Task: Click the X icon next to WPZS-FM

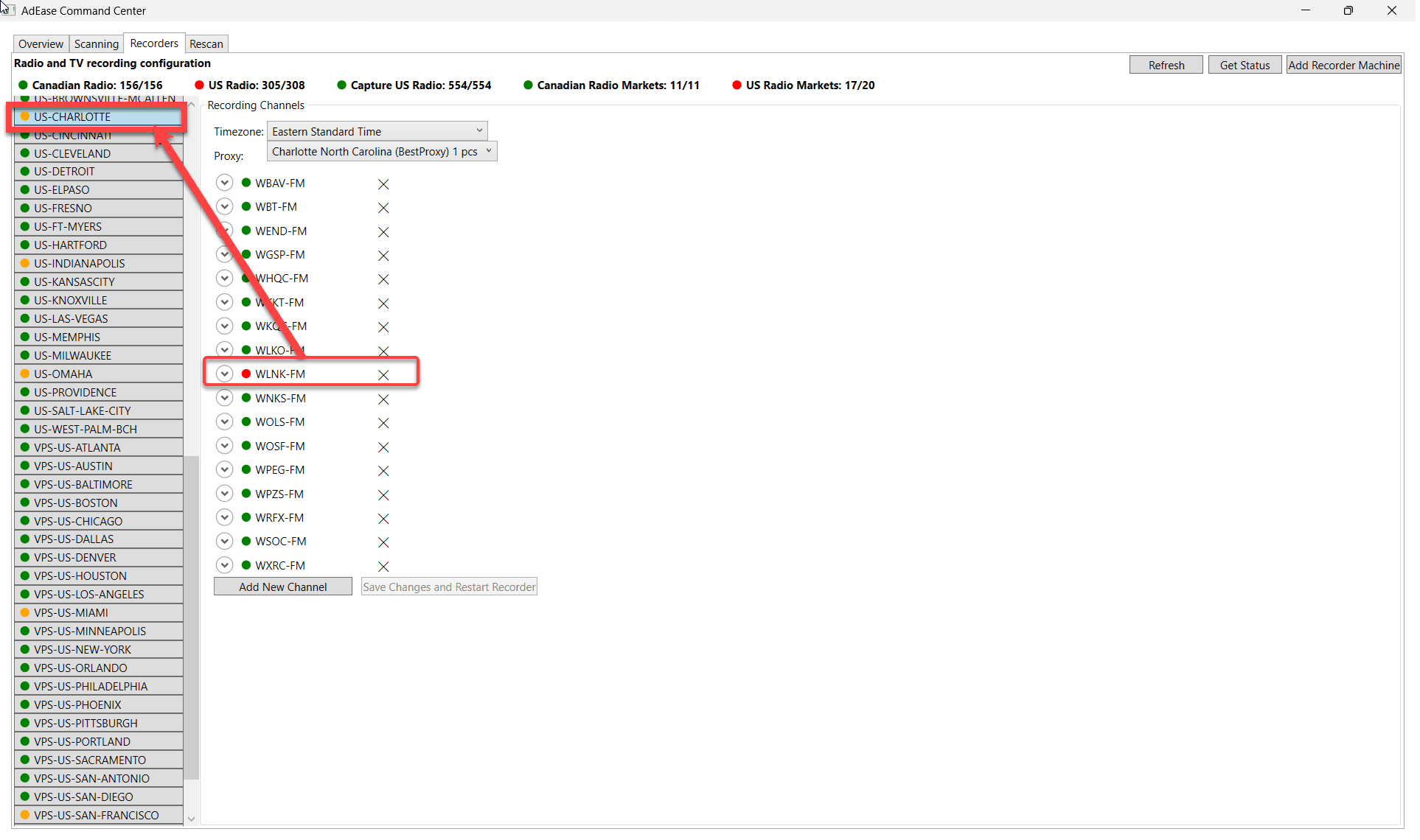Action: [x=383, y=495]
